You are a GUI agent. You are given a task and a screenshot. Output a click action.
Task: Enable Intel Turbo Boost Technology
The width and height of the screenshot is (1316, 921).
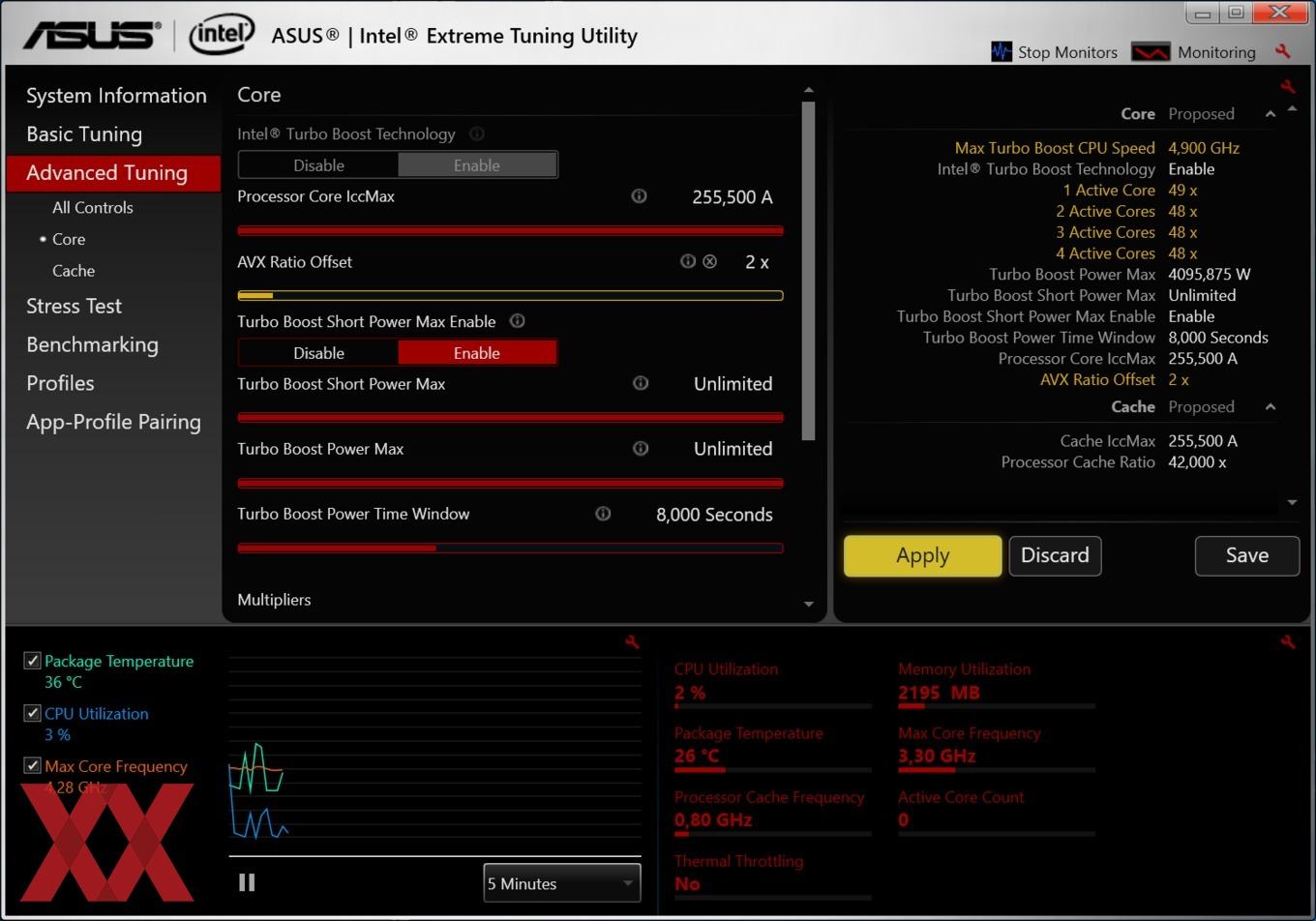(x=477, y=165)
